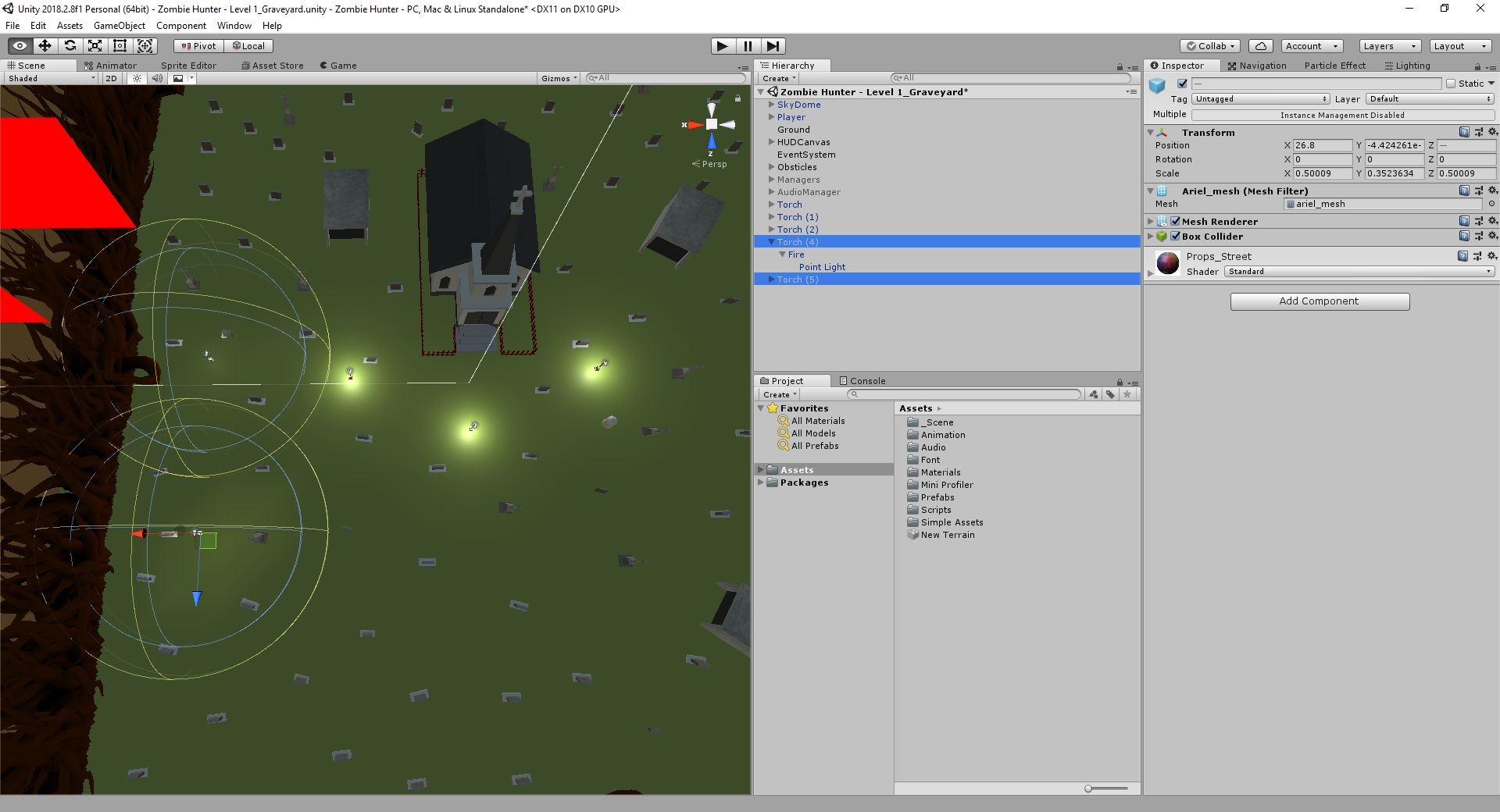Open the Layer dropdown showing Default
Viewport: 1500px width, 812px height.
click(x=1430, y=99)
